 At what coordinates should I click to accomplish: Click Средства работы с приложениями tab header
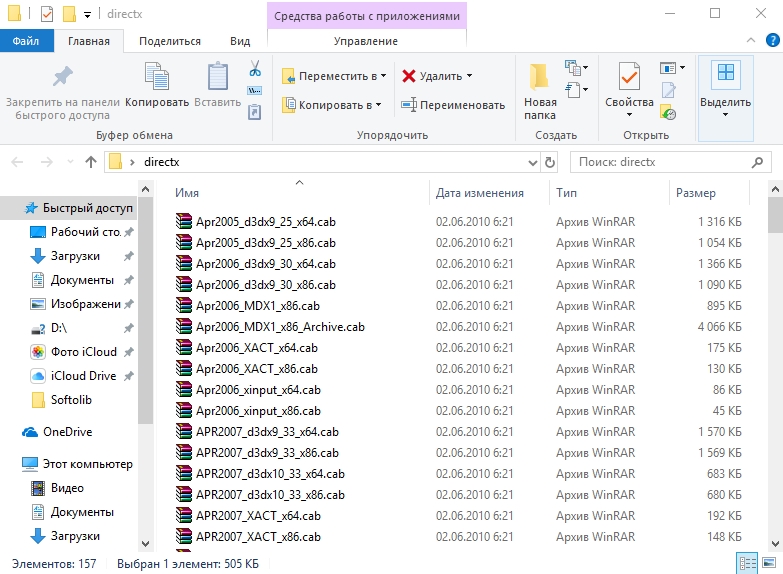pos(367,16)
